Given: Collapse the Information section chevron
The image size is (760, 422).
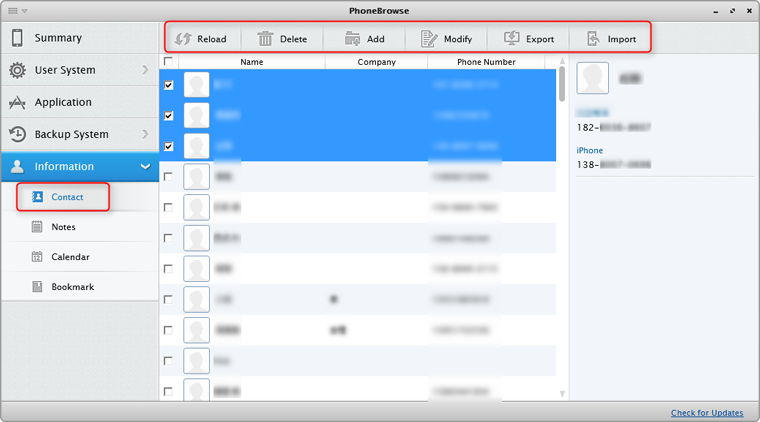Looking at the screenshot, I should click(x=145, y=166).
